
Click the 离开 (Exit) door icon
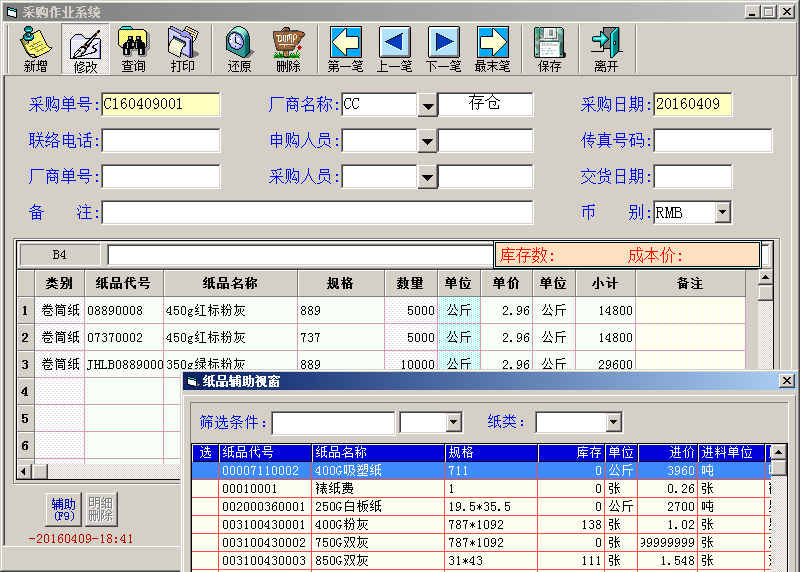[606, 49]
